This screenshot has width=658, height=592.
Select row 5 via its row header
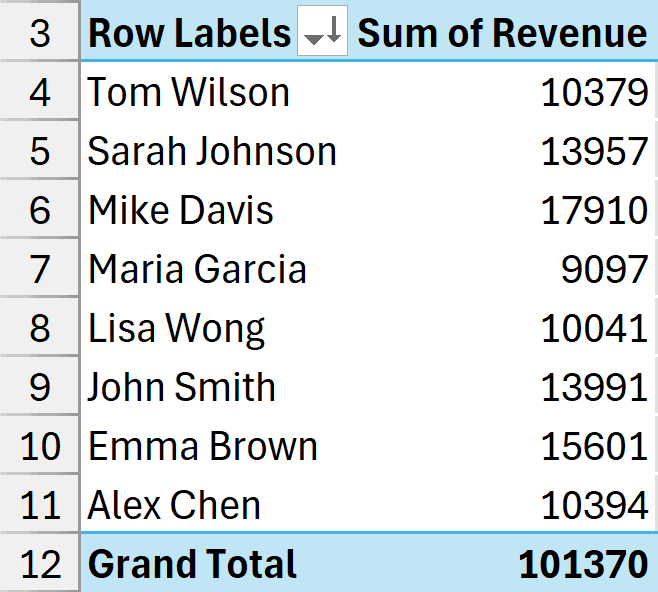[x=39, y=150]
